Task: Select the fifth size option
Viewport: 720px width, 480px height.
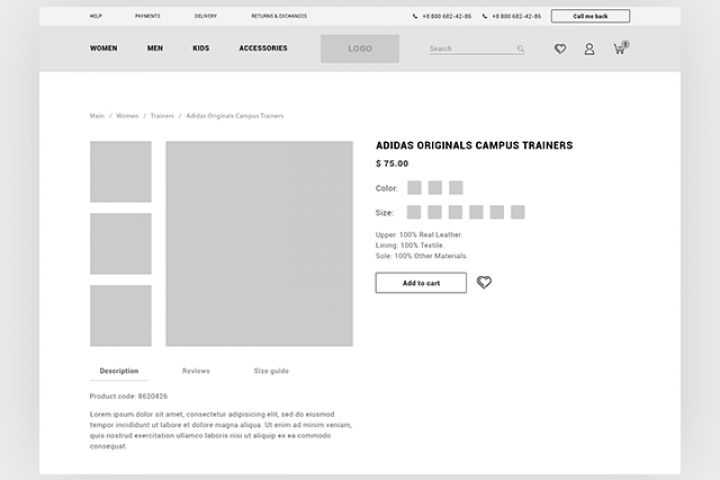Action: pos(497,212)
